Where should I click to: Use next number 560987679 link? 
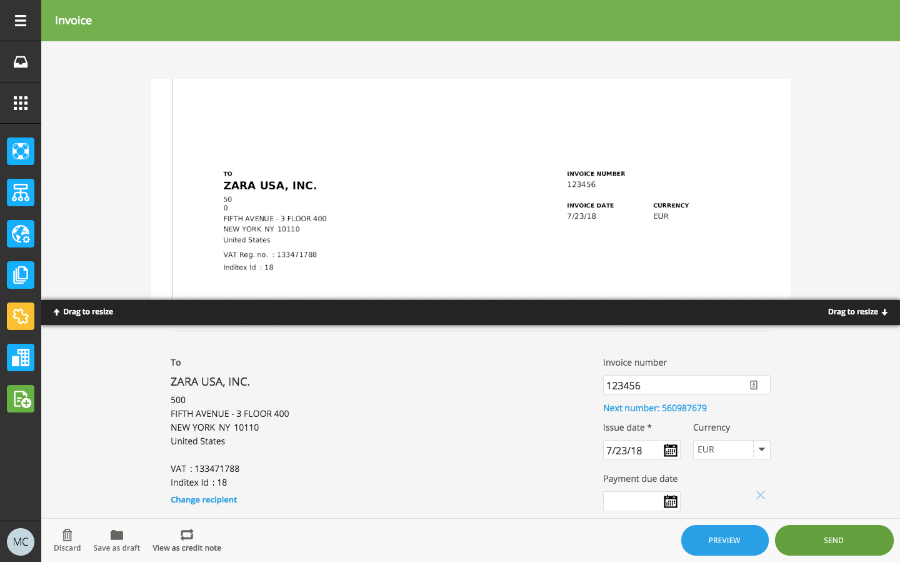coord(655,408)
